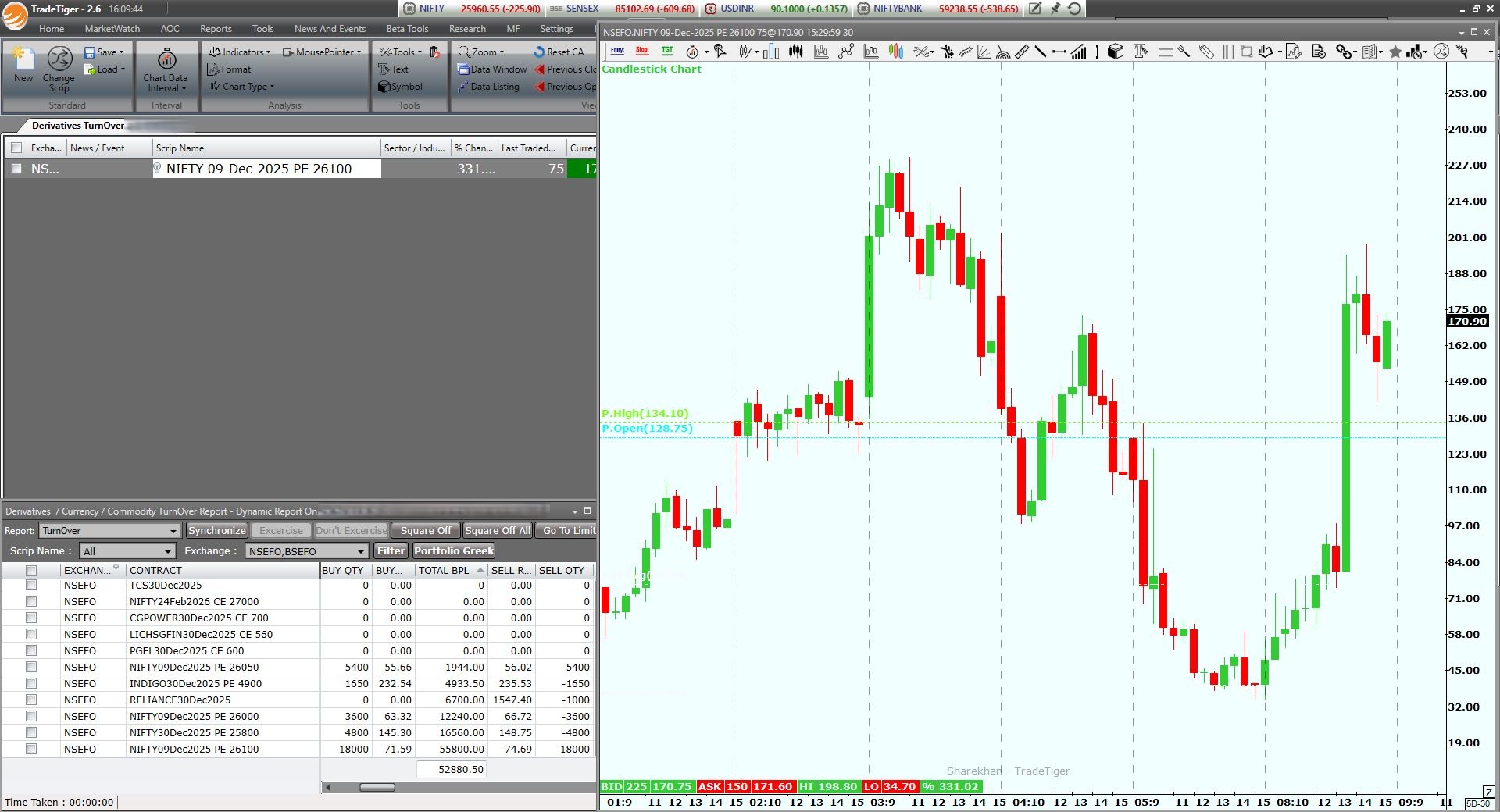The image size is (1500, 812).
Task: Click the Symbol cube icon in ribbon
Action: tap(384, 87)
